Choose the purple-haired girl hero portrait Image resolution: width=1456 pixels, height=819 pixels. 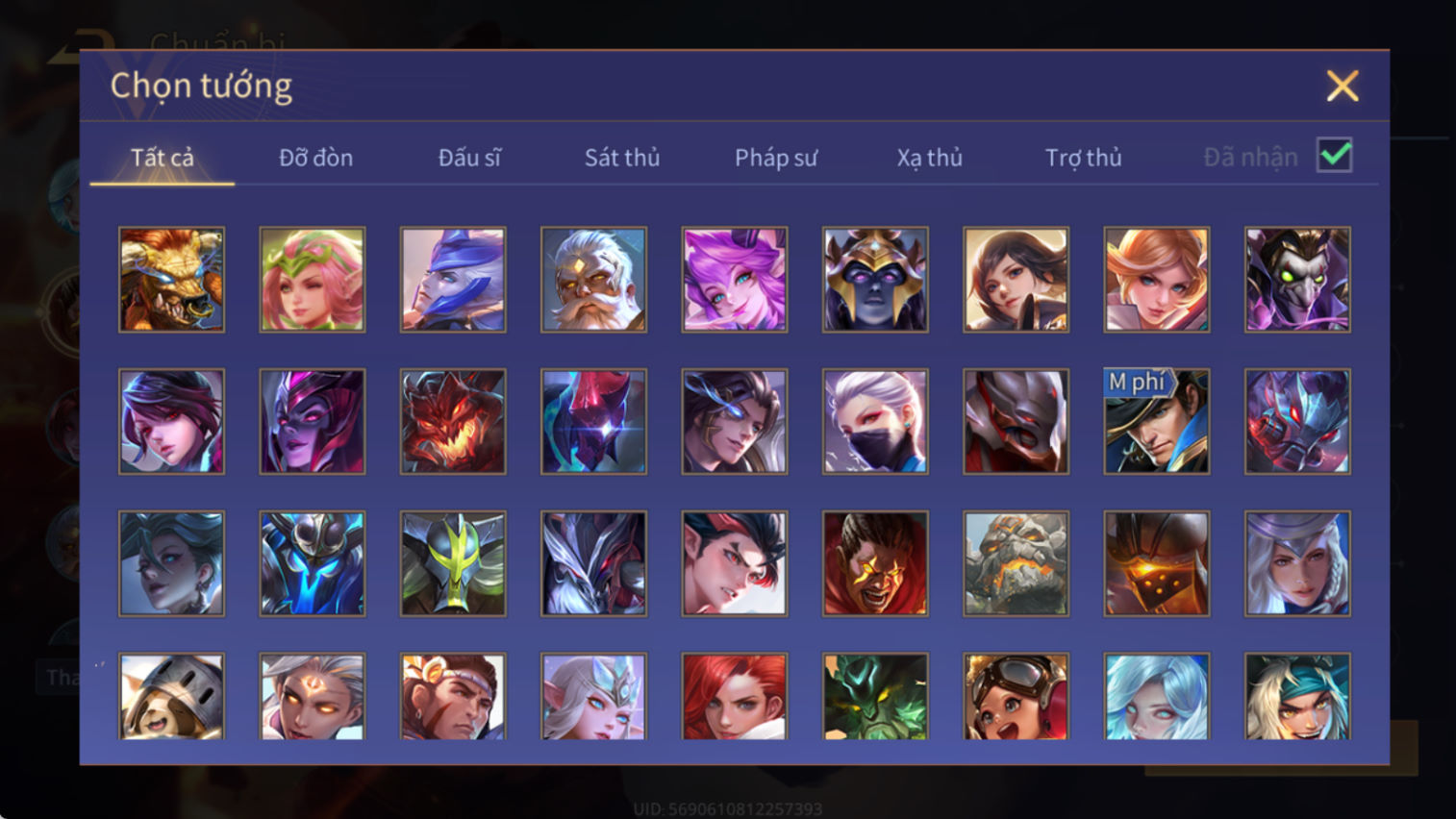(735, 280)
